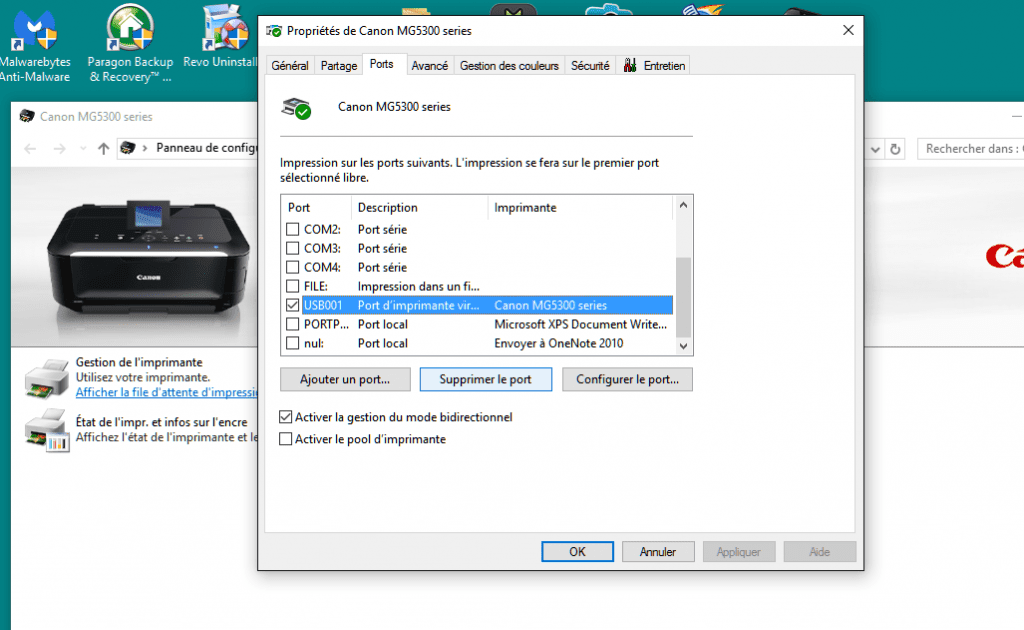Open the Gestion des couleurs tab
This screenshot has height=630, width=1024.
(509, 65)
